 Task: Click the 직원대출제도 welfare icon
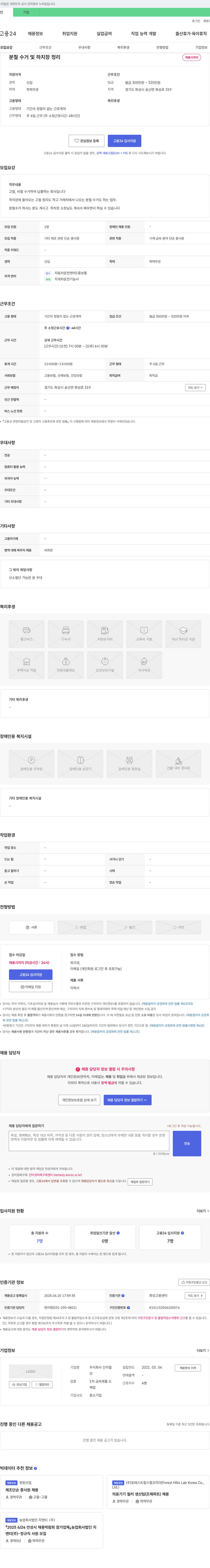coord(66,665)
